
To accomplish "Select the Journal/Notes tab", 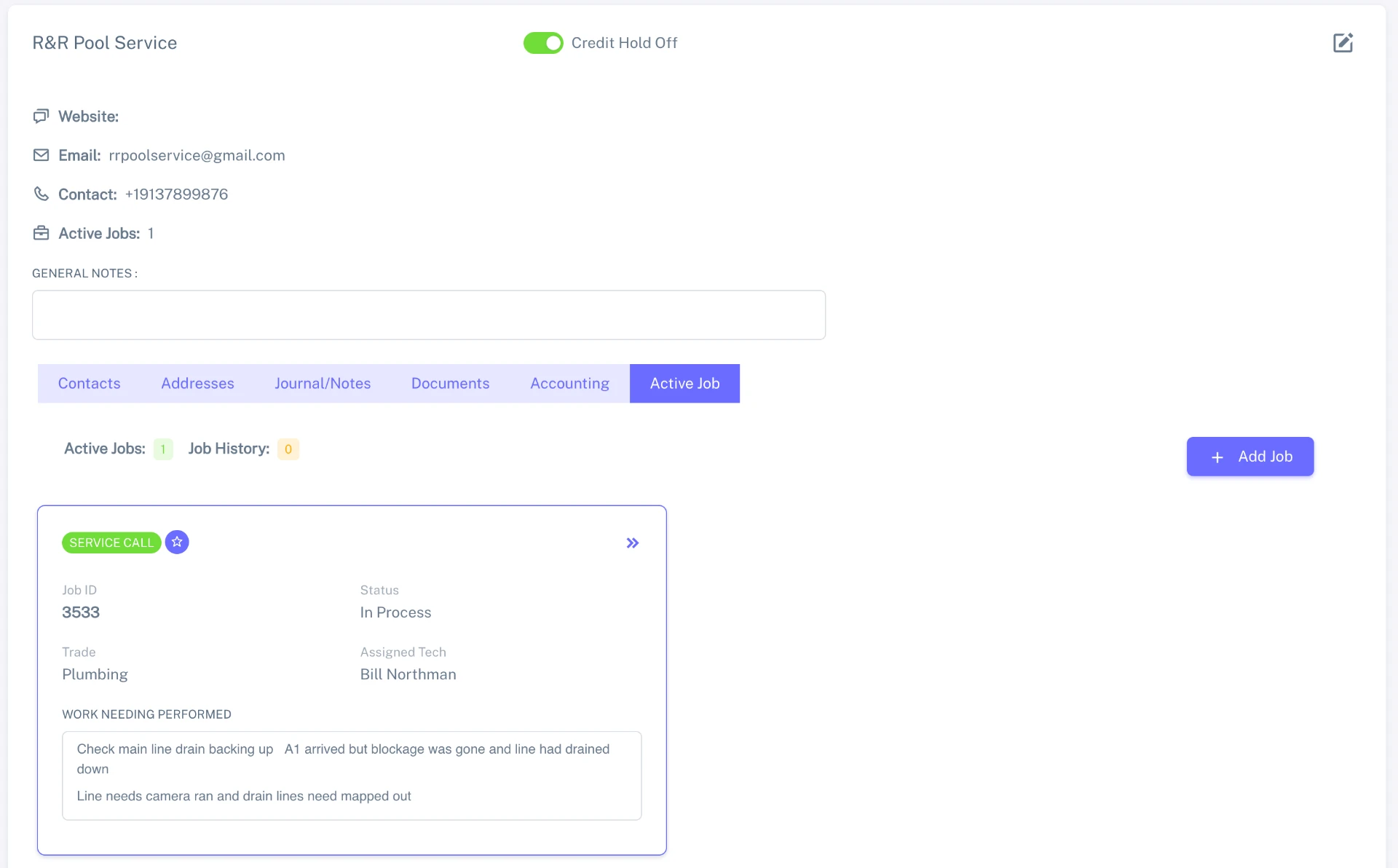I will pyautogui.click(x=323, y=383).
